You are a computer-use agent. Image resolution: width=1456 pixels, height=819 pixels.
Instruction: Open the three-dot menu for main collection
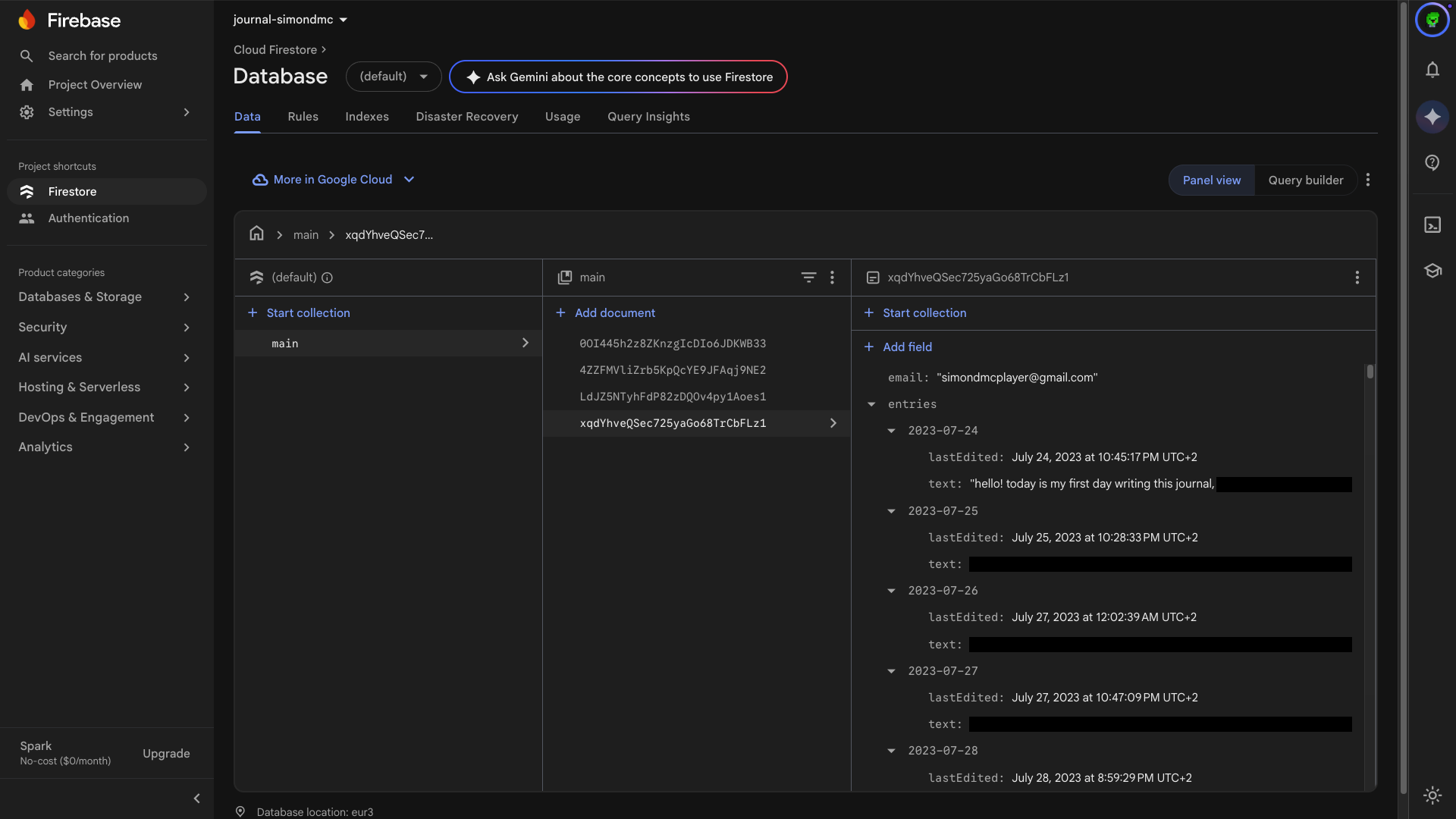(832, 278)
